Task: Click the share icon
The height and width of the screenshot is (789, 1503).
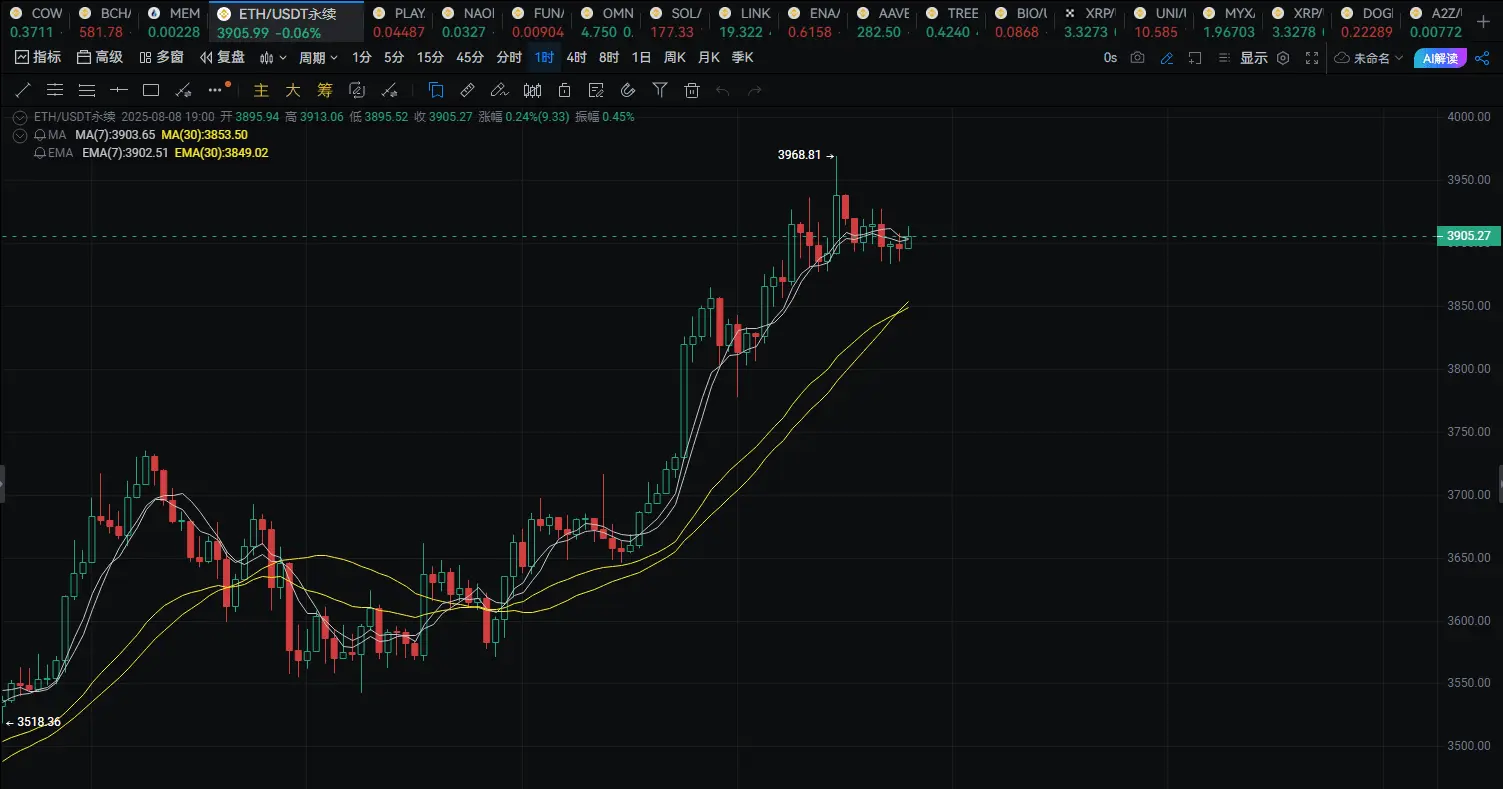Action: coord(1482,58)
